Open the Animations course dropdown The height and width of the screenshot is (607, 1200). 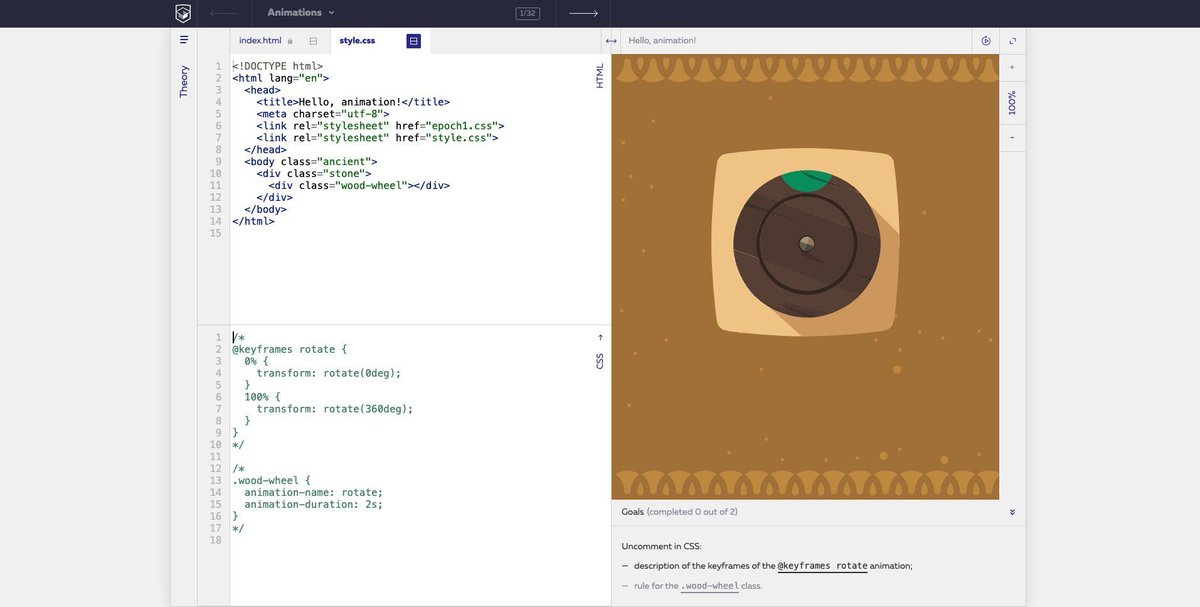click(x=301, y=13)
